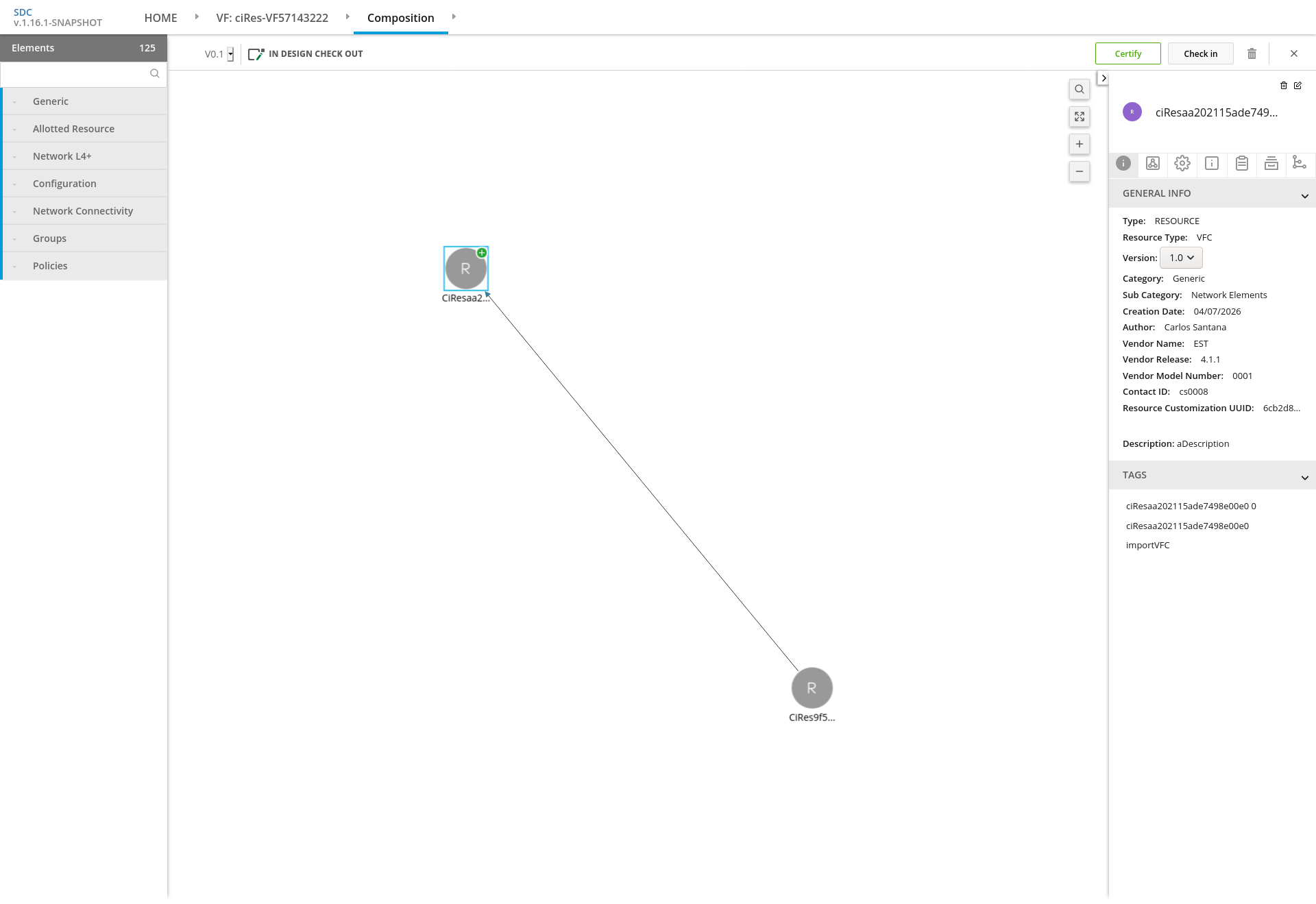The image size is (1316, 904).
Task: Zoom in on the composition canvas
Action: click(1080, 144)
